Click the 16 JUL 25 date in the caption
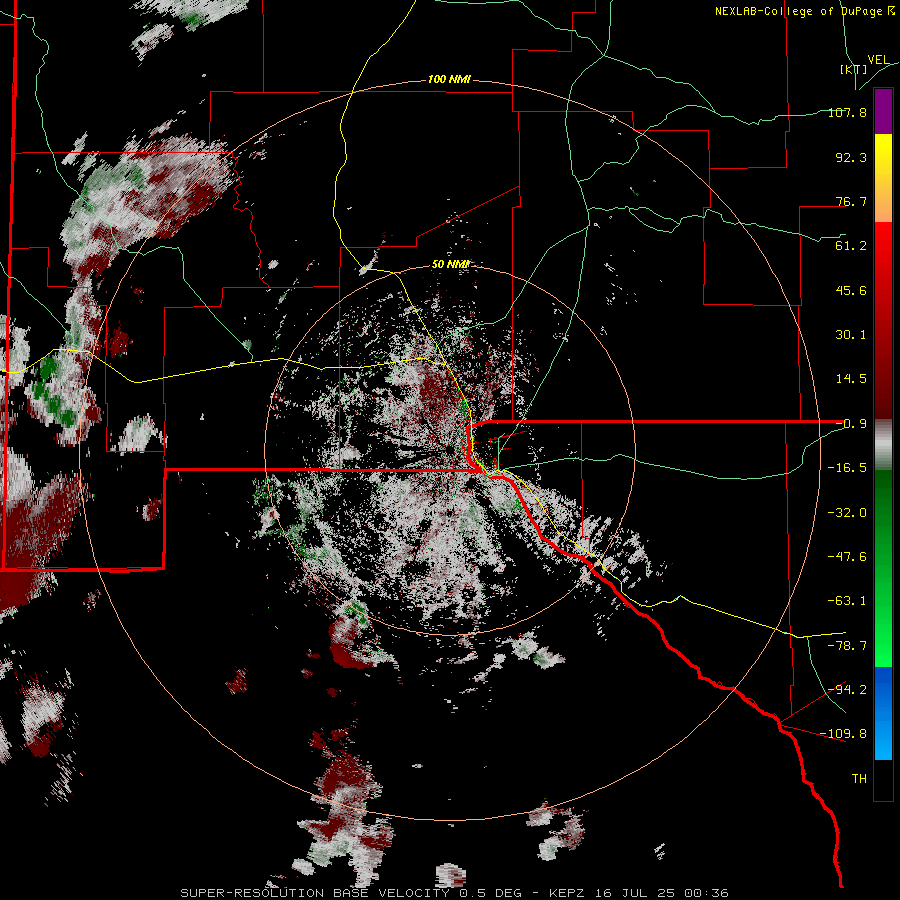 coord(637,893)
